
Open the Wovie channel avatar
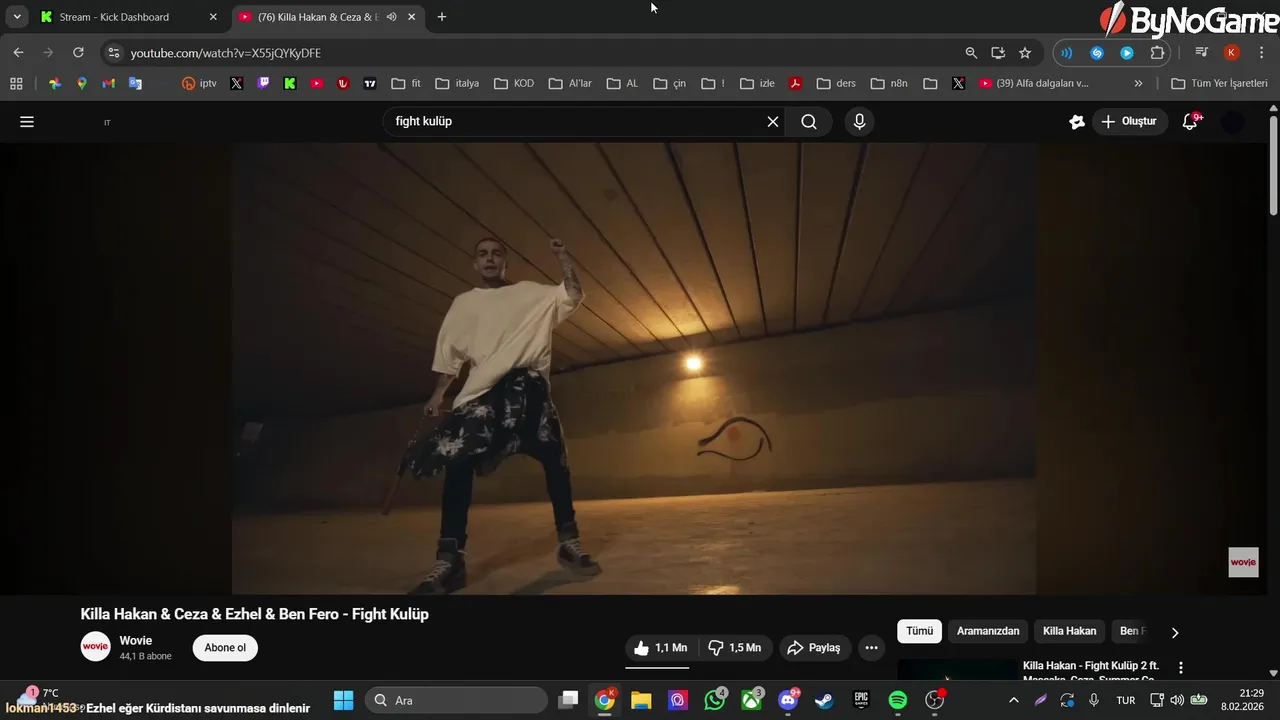(x=95, y=647)
